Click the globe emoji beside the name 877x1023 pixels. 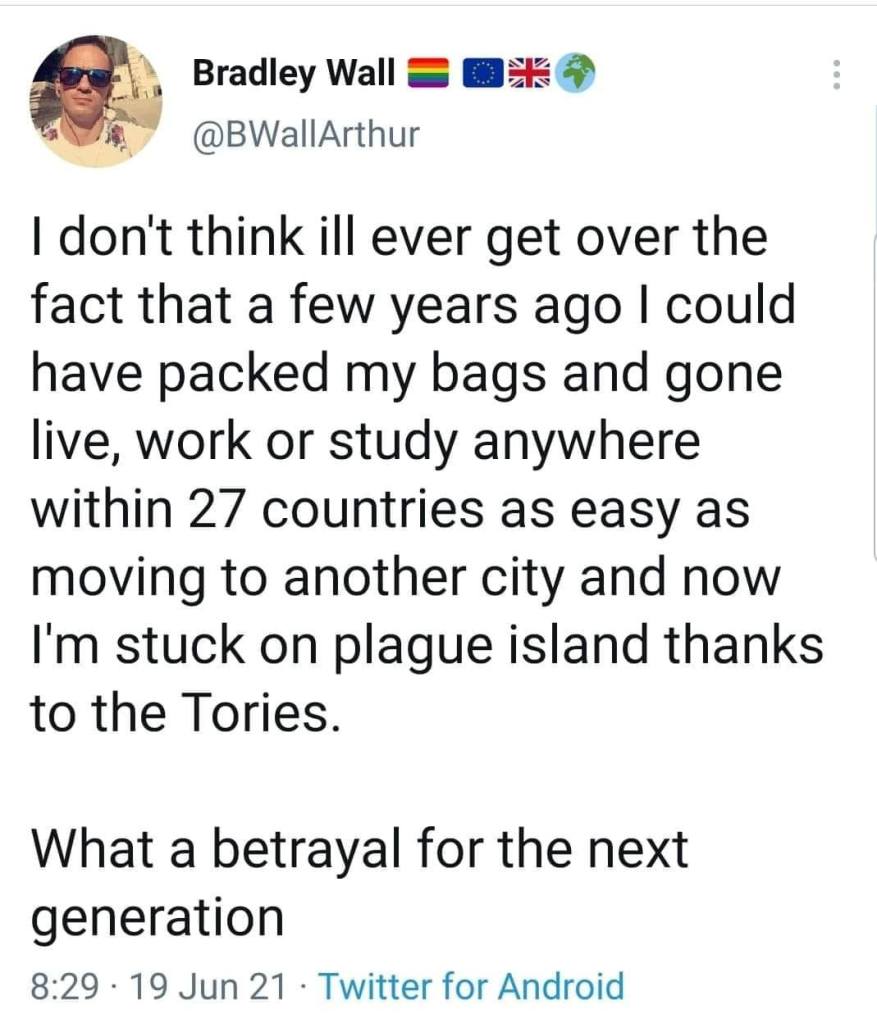(574, 74)
